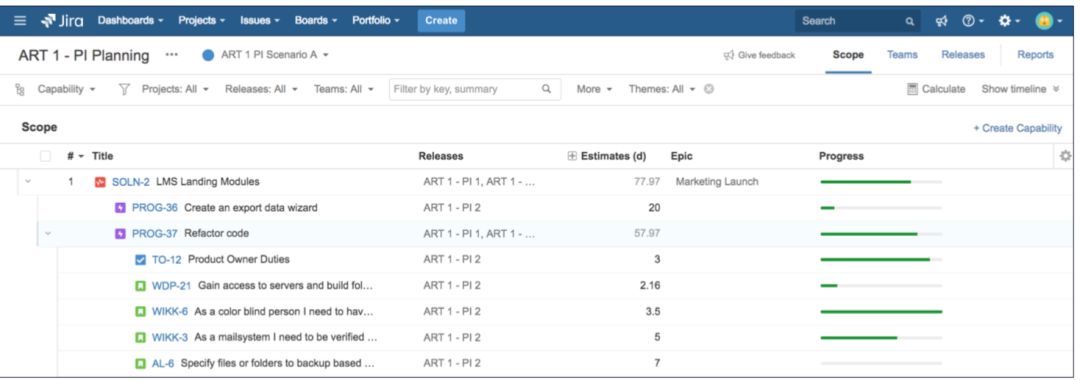The height and width of the screenshot is (381, 1080).
Task: Click the WIKK-6 full progress bar
Action: (881, 311)
